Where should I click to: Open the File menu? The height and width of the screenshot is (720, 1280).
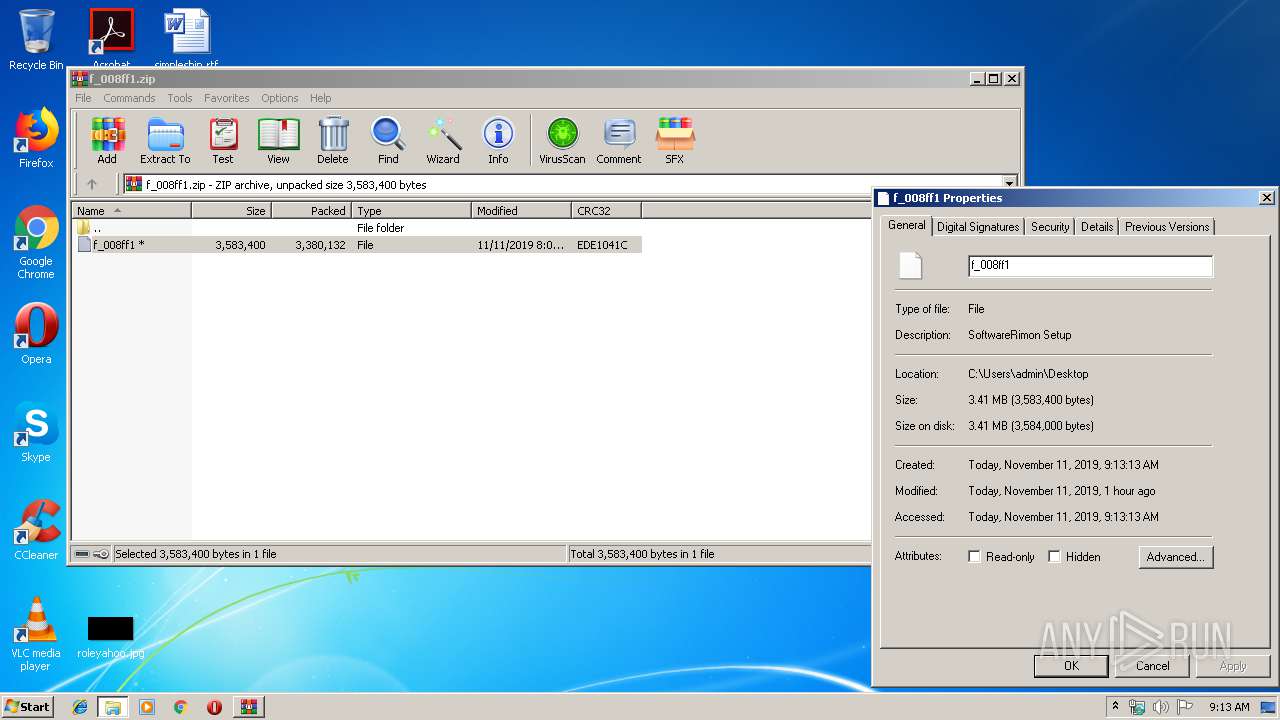(83, 98)
